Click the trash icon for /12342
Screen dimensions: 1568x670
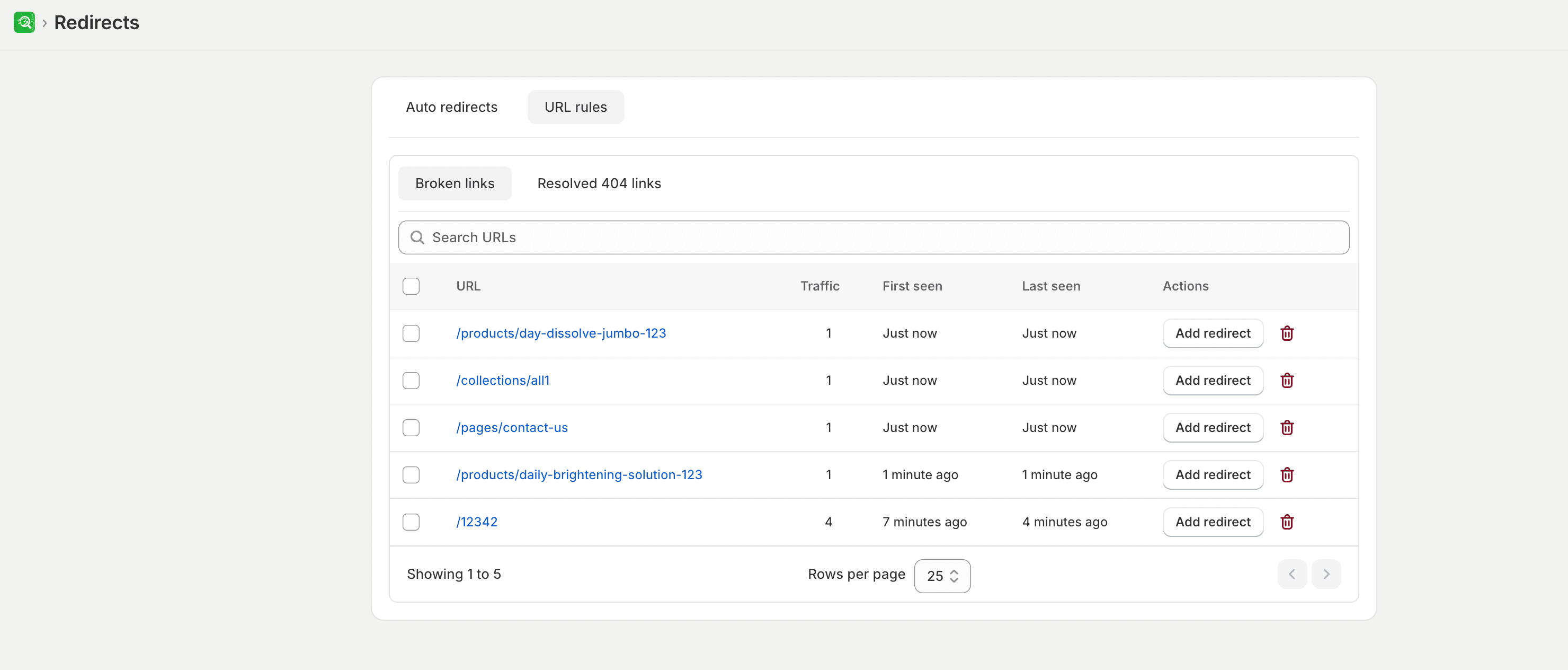click(1287, 522)
